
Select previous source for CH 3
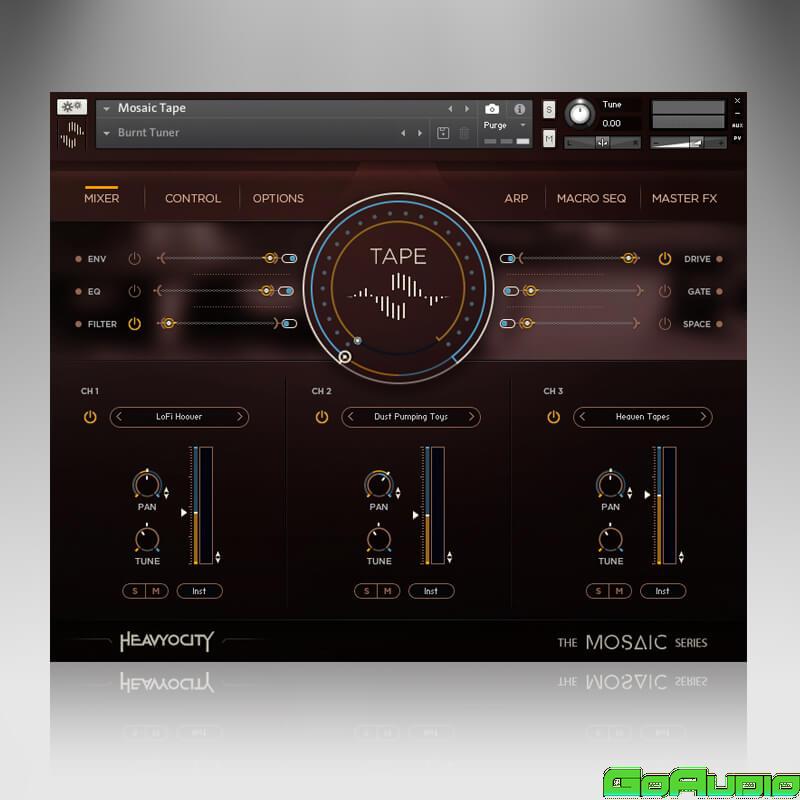tap(582, 417)
